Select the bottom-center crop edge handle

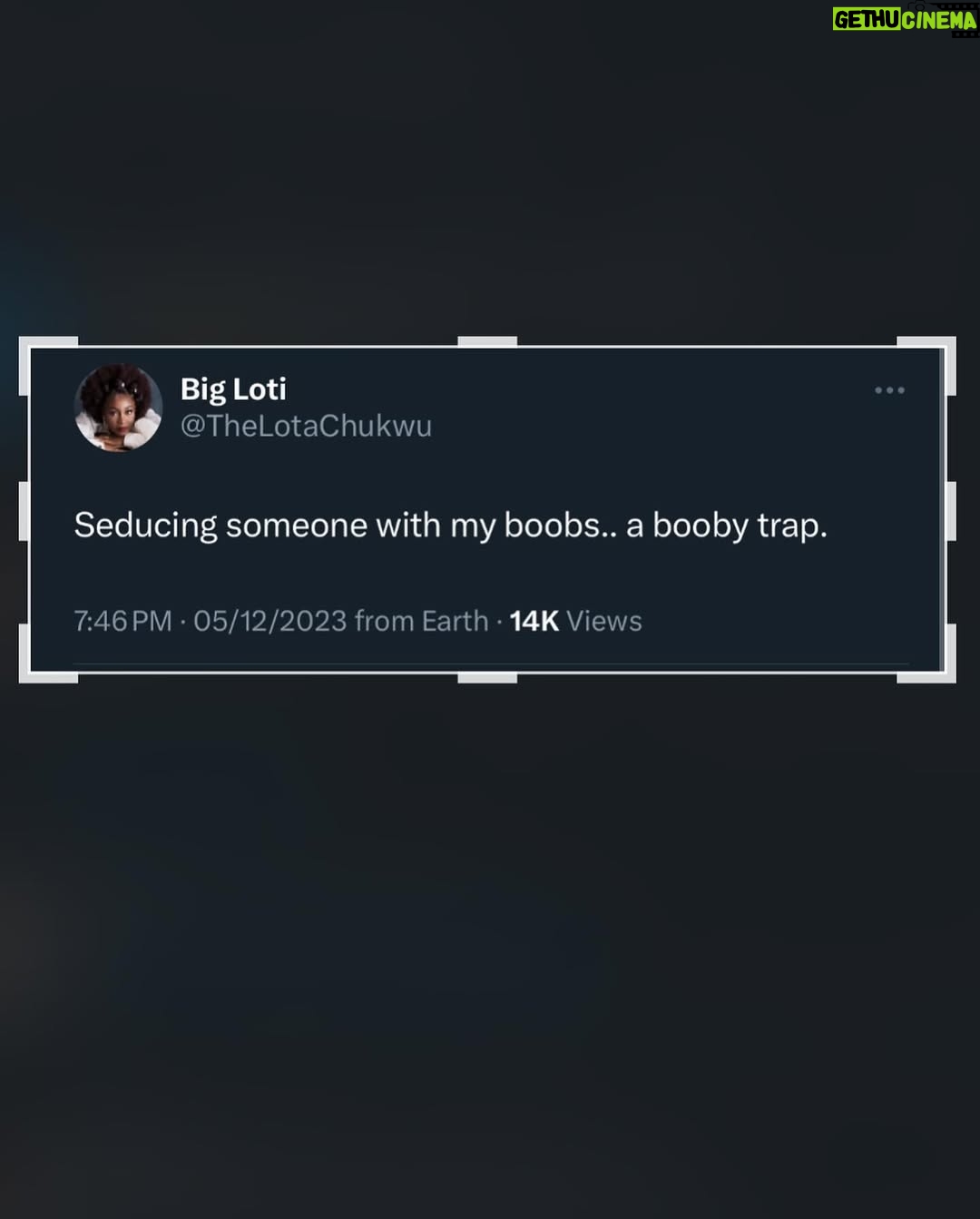(487, 678)
